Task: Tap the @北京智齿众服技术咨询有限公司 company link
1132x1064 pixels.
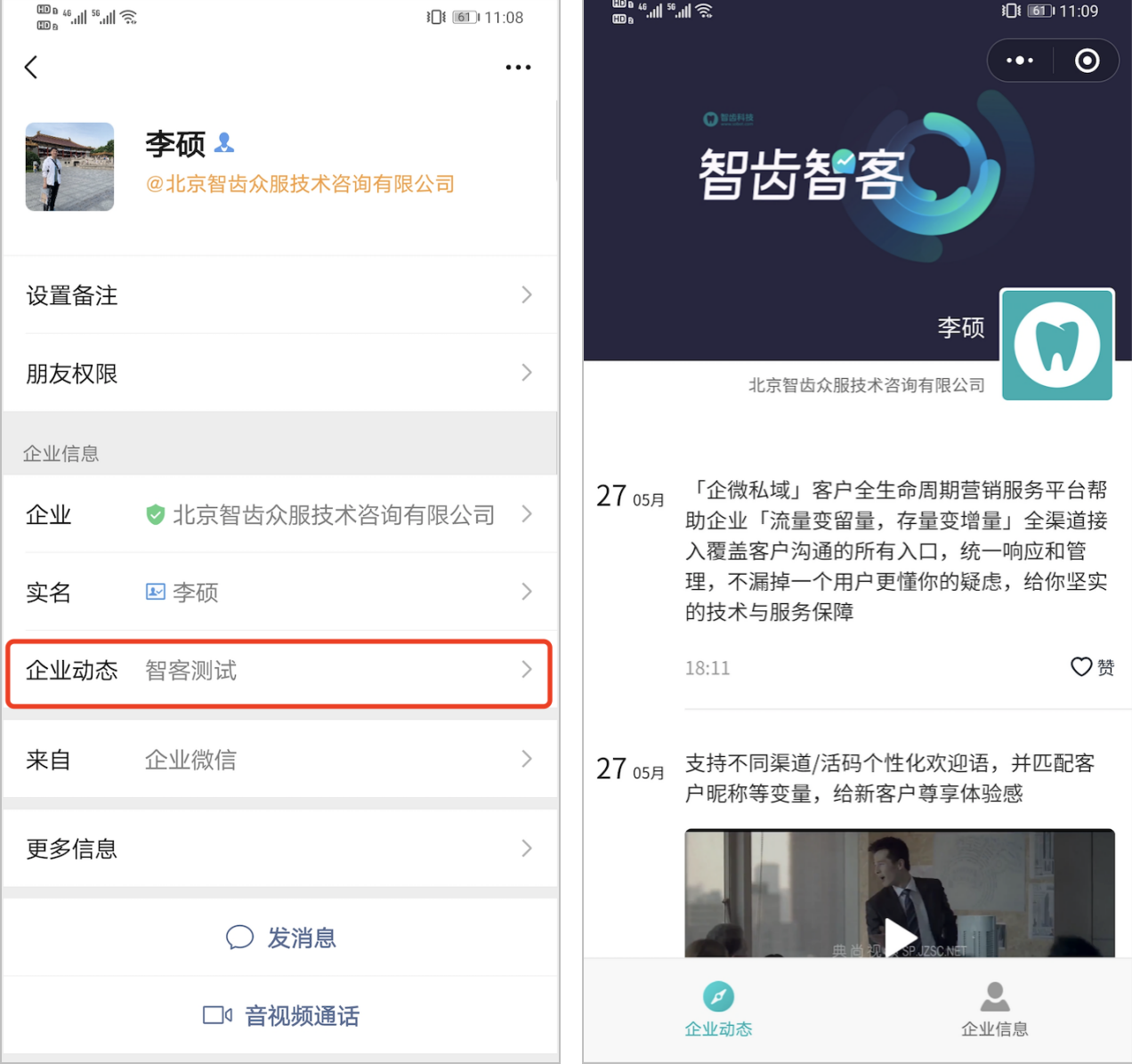Action: pos(300,184)
